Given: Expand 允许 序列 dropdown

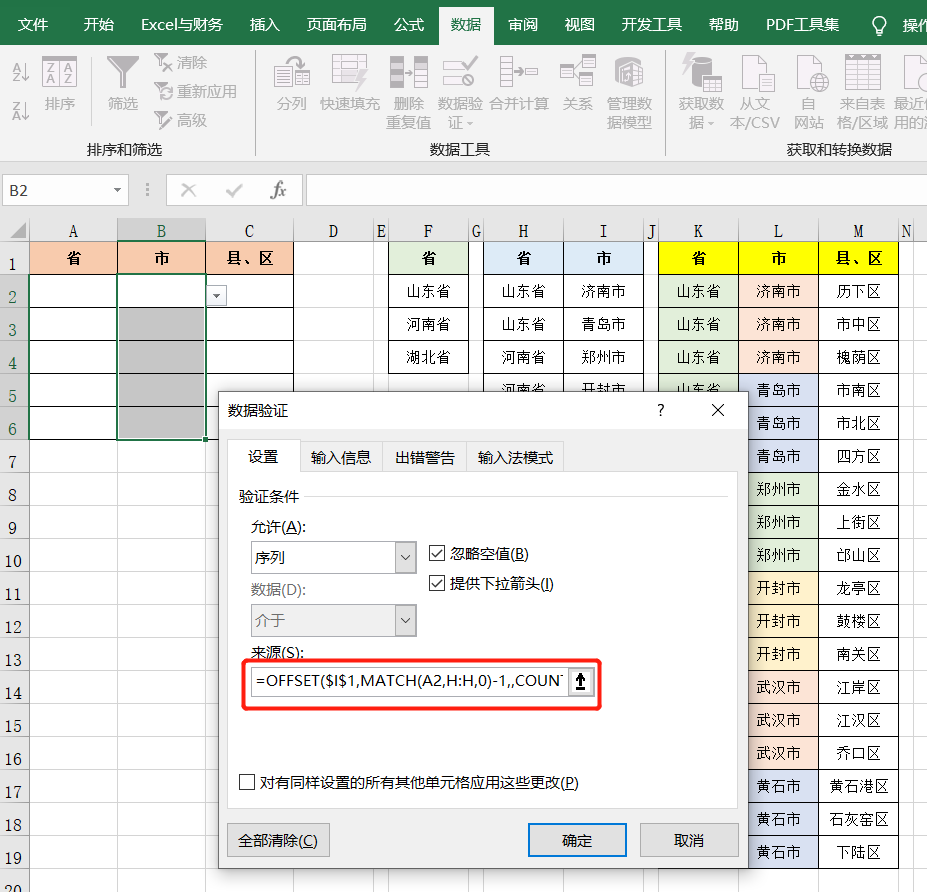Looking at the screenshot, I should [x=406, y=557].
